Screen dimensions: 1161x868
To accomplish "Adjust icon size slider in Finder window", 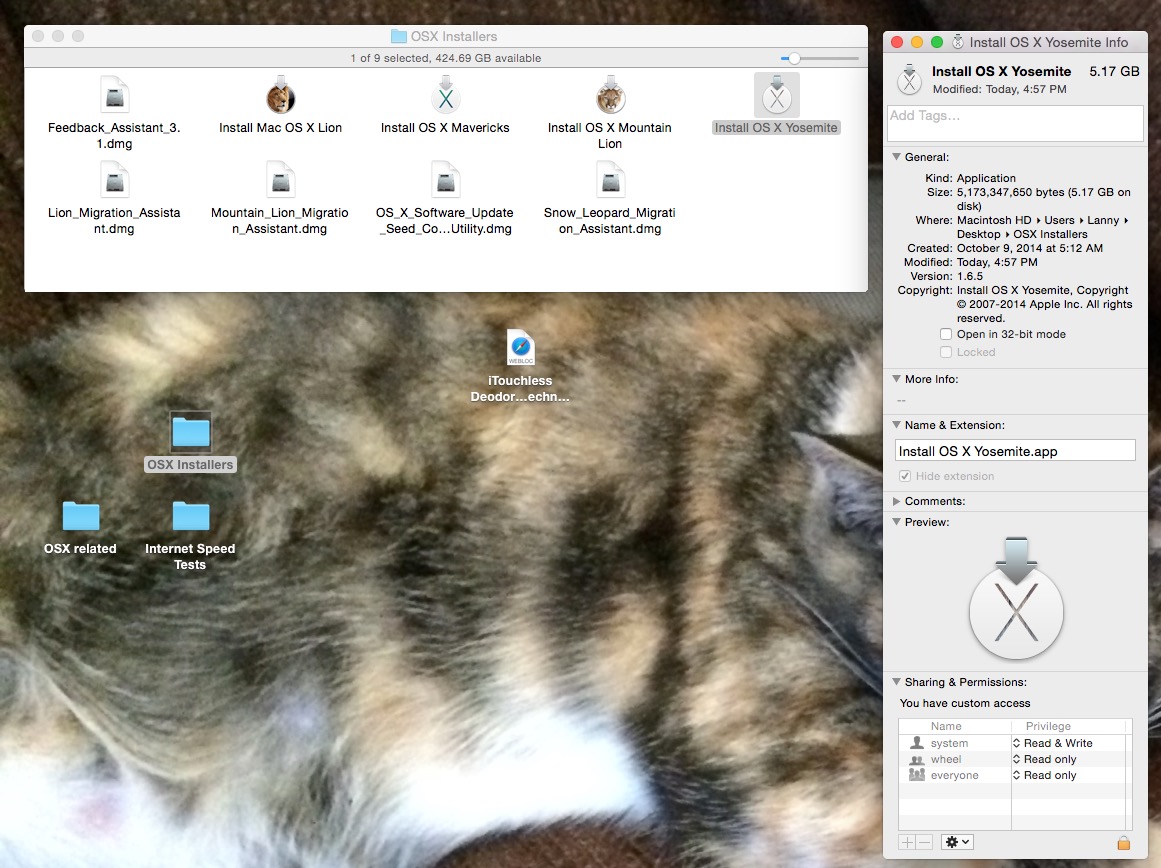I will pyautogui.click(x=794, y=58).
